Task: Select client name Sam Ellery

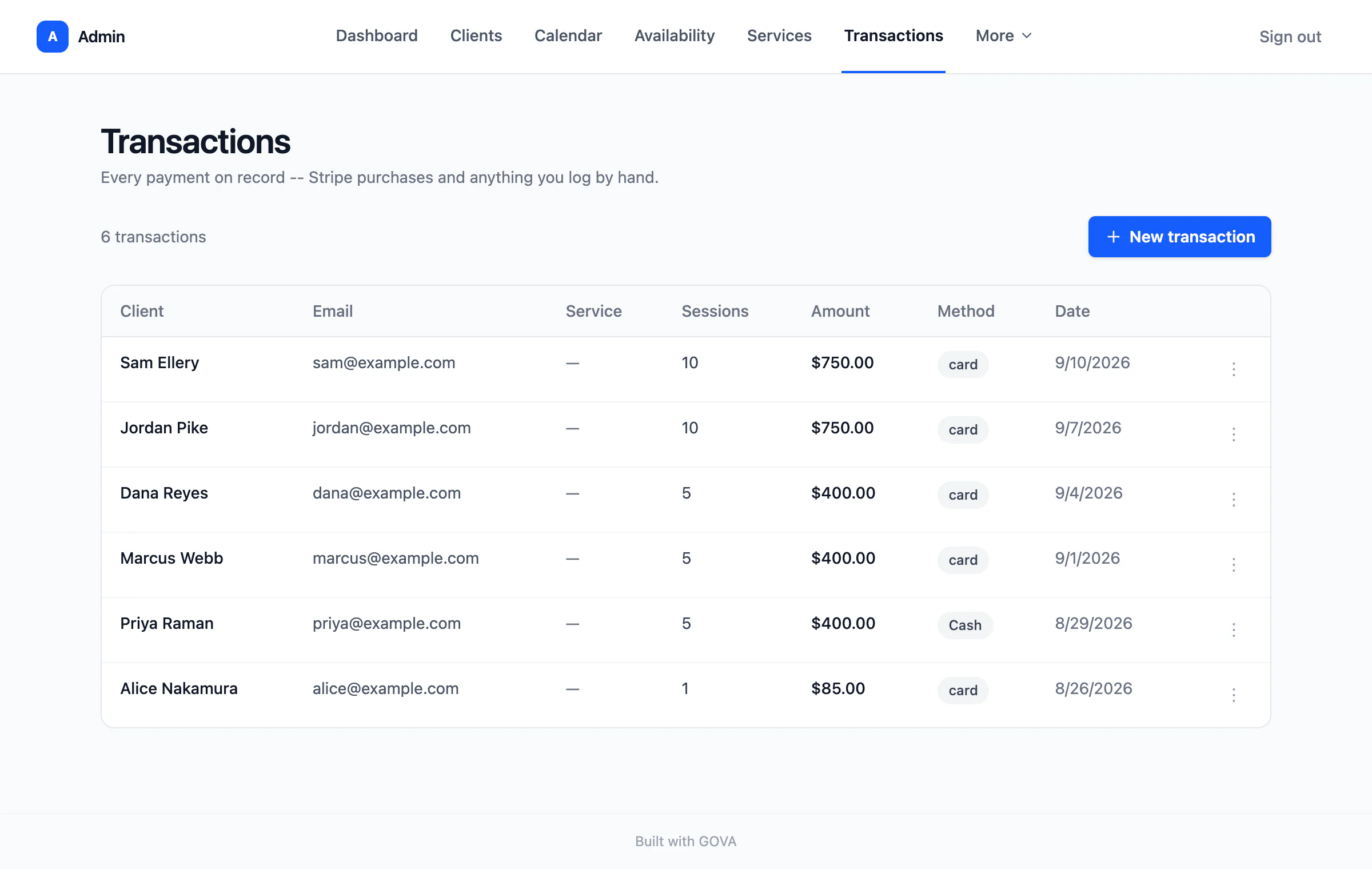Action: point(159,362)
